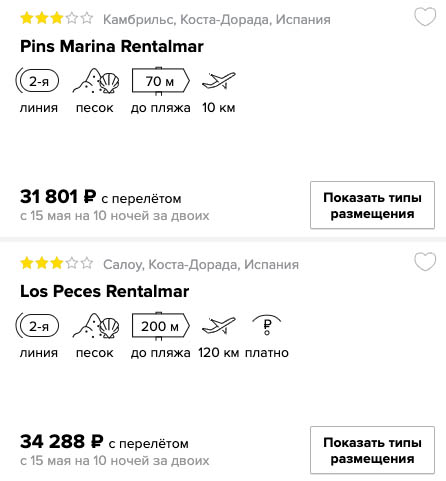The image size is (446, 481).
Task: Click airplane icon showing 120 km
Action: (x=219, y=326)
